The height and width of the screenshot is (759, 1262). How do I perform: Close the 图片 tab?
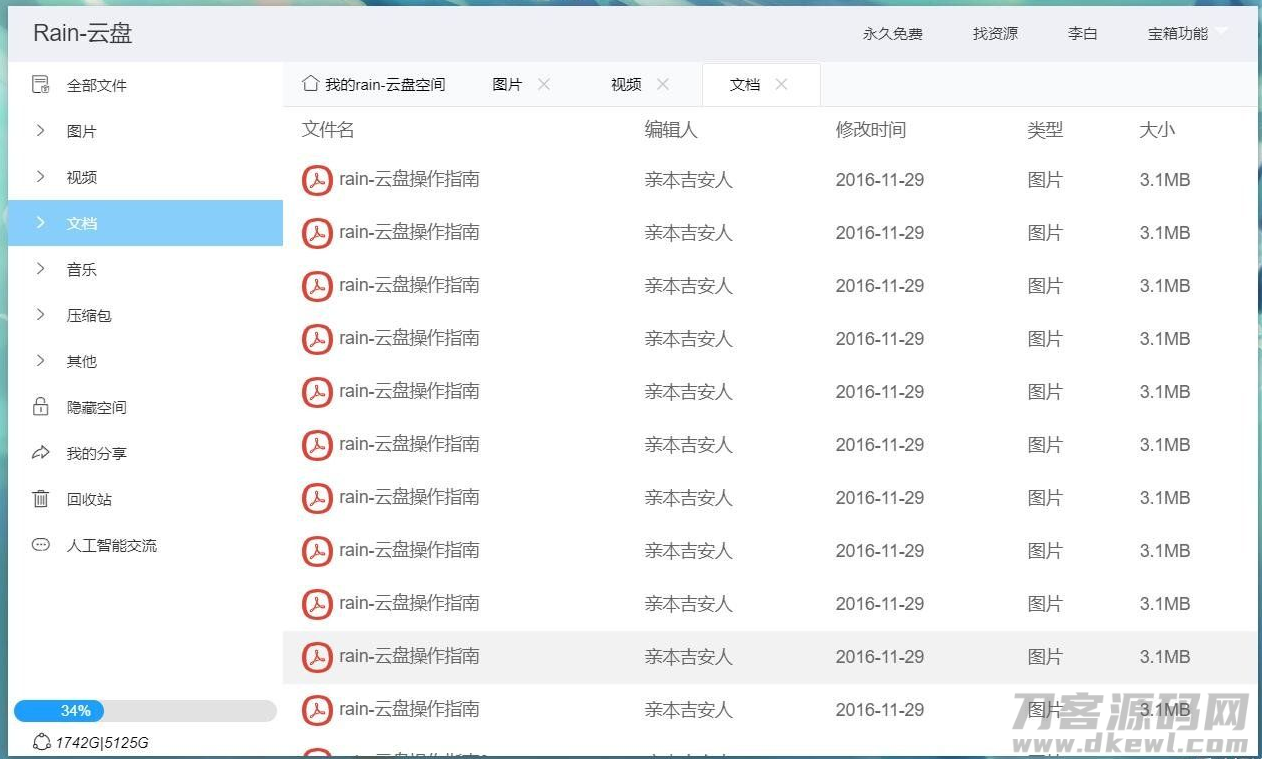pyautogui.click(x=544, y=85)
